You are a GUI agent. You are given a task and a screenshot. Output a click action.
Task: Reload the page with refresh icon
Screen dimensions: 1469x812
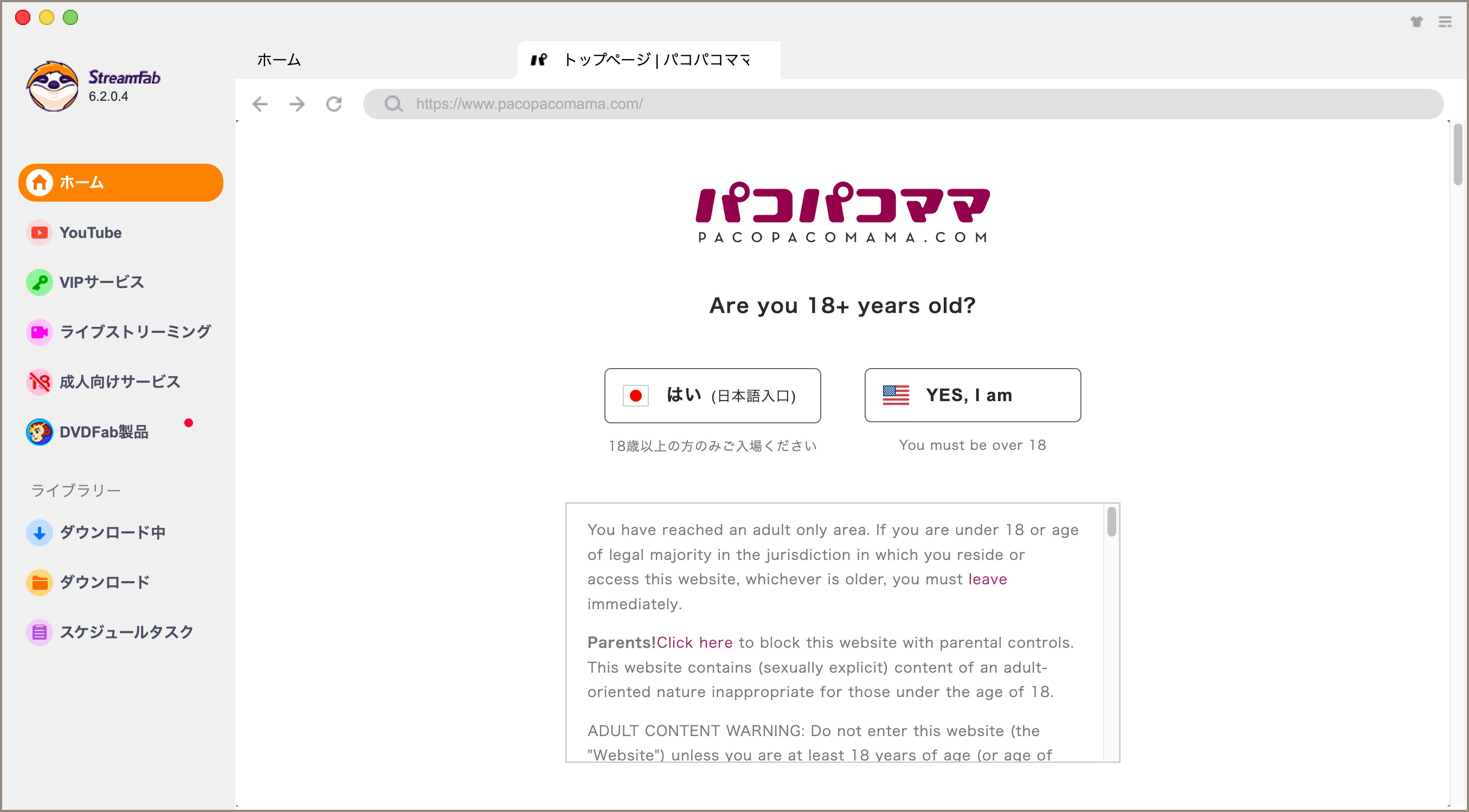point(333,104)
